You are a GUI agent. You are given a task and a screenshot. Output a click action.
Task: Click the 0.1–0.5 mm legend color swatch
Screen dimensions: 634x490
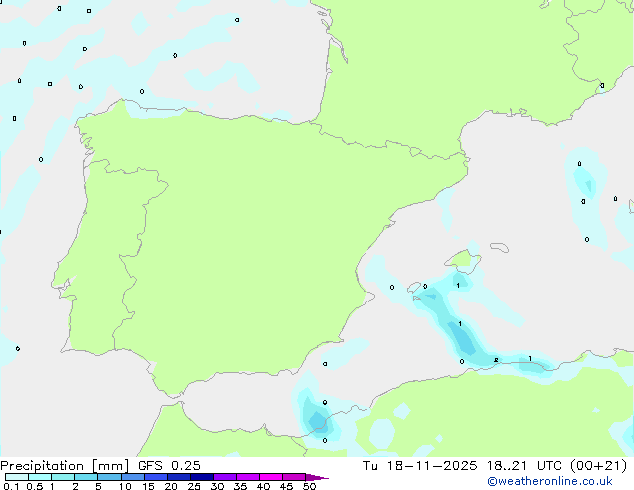17,477
